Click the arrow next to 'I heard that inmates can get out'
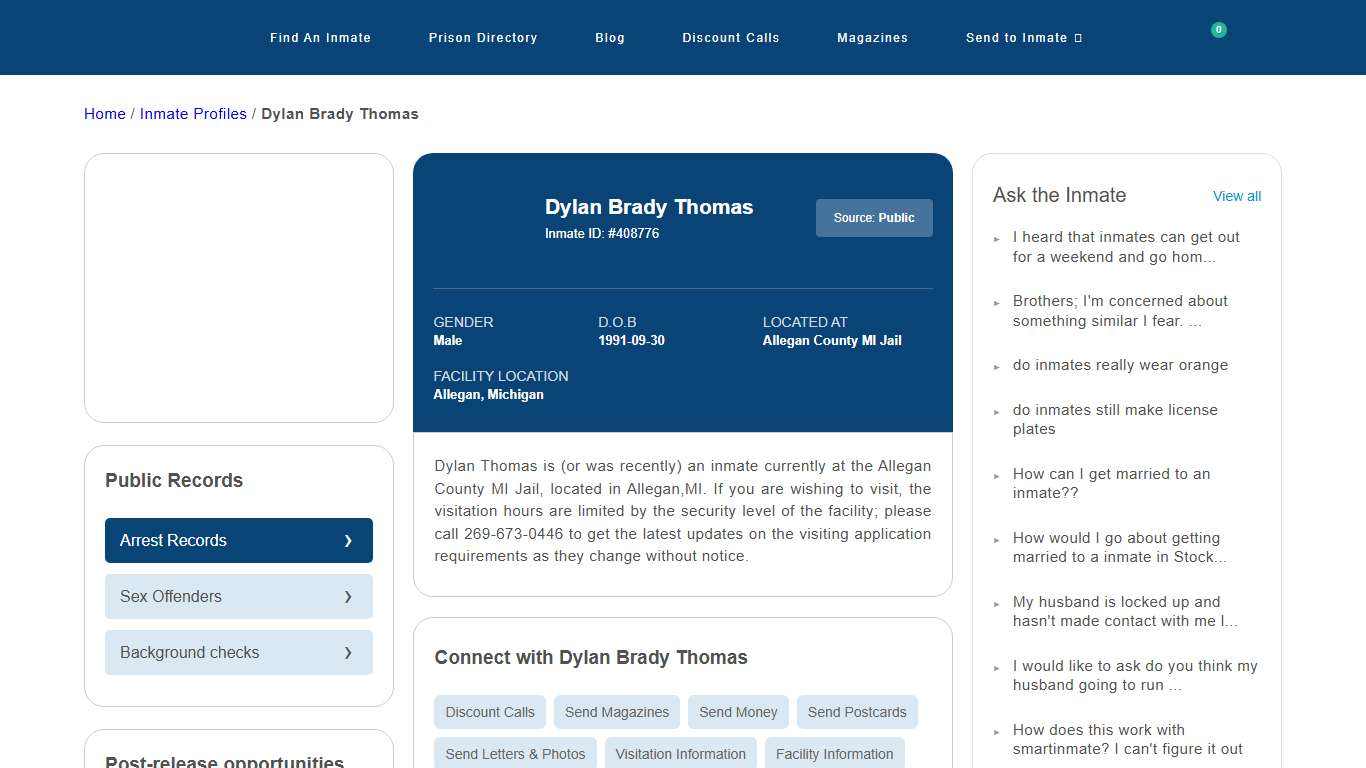 point(996,238)
